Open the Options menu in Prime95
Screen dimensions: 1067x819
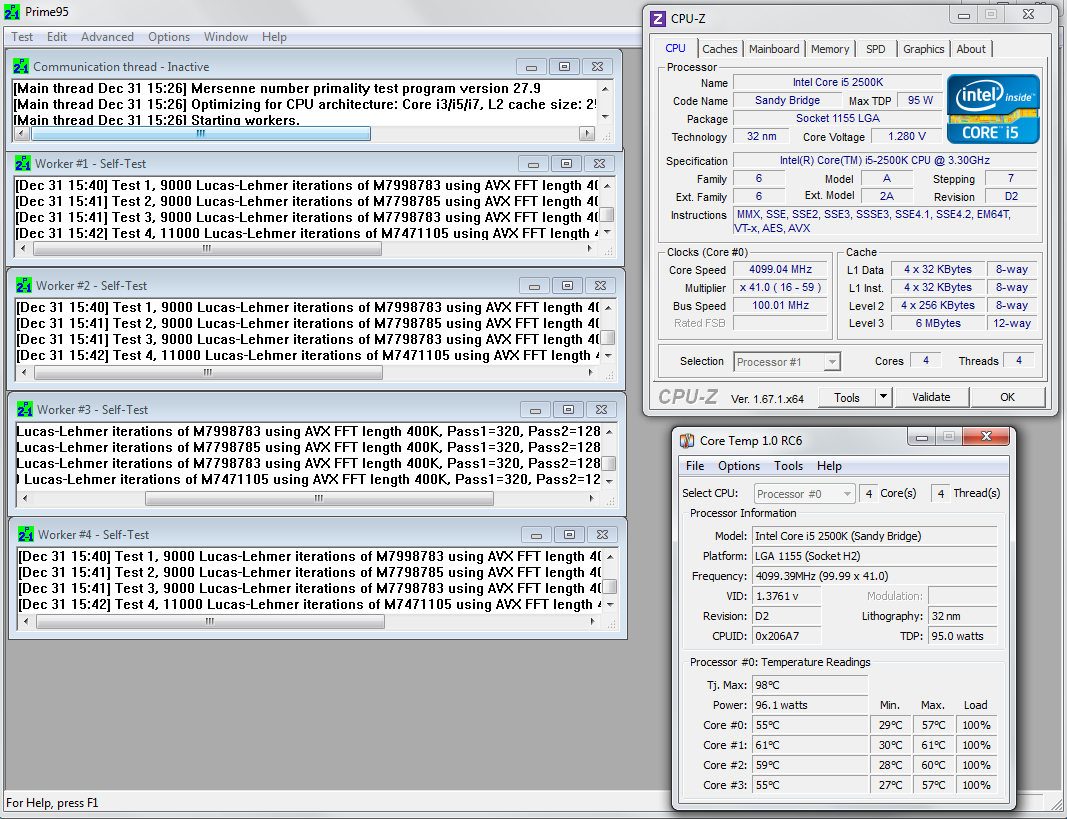pyautogui.click(x=169, y=37)
